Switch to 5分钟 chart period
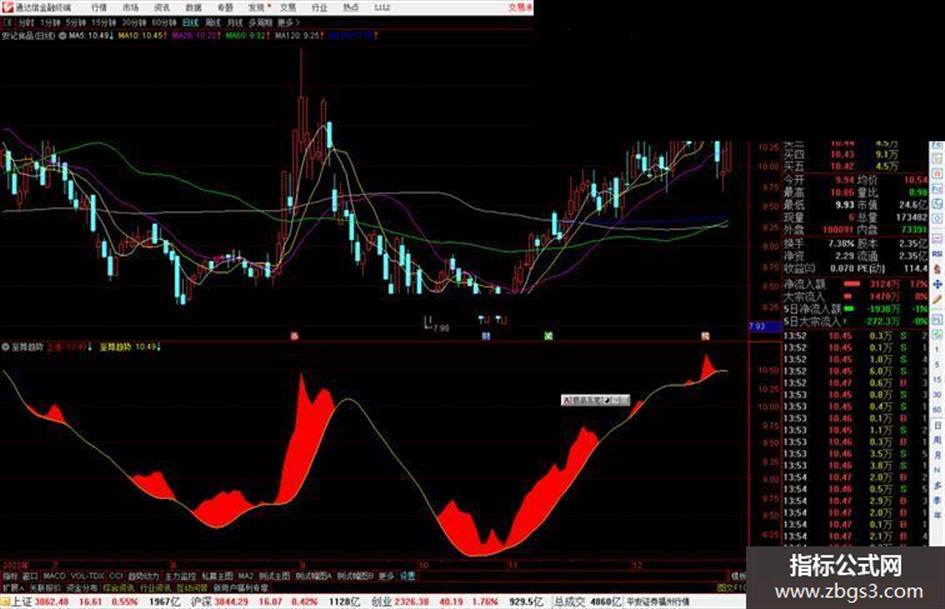The height and width of the screenshot is (609, 945). coord(76,23)
